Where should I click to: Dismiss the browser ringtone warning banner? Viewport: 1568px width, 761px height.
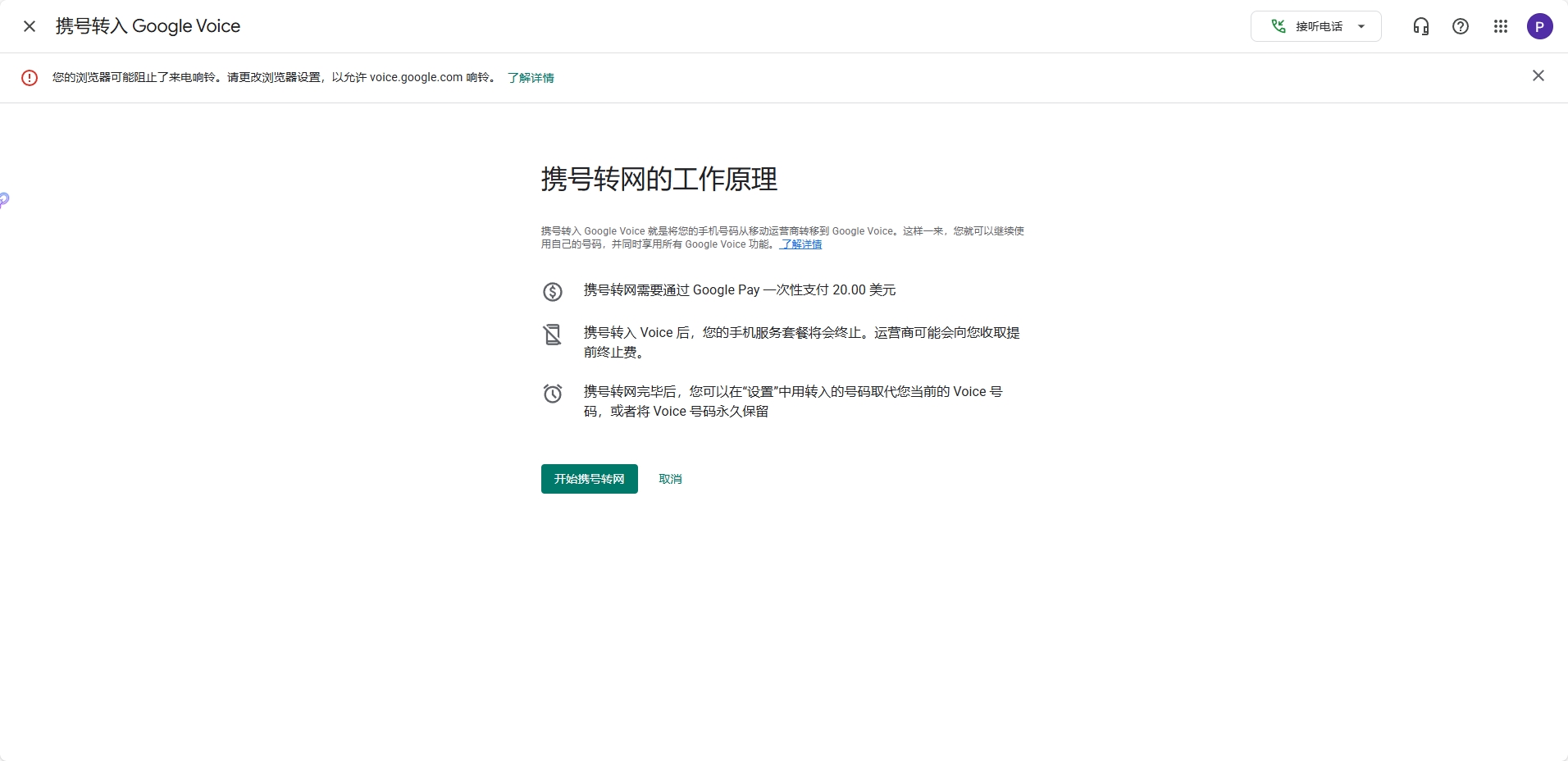(1538, 76)
